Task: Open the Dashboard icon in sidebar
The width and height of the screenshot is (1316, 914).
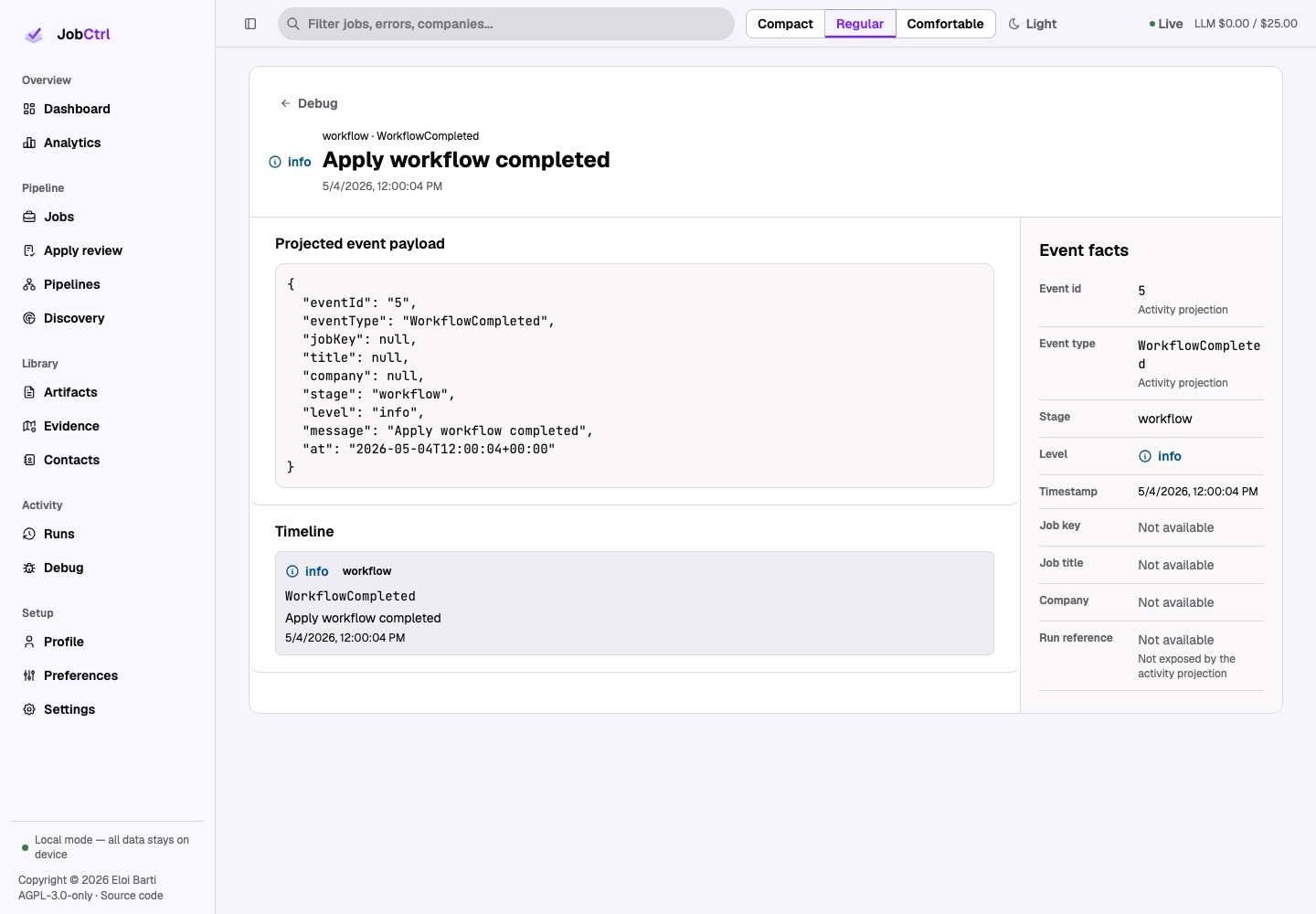Action: click(x=29, y=109)
